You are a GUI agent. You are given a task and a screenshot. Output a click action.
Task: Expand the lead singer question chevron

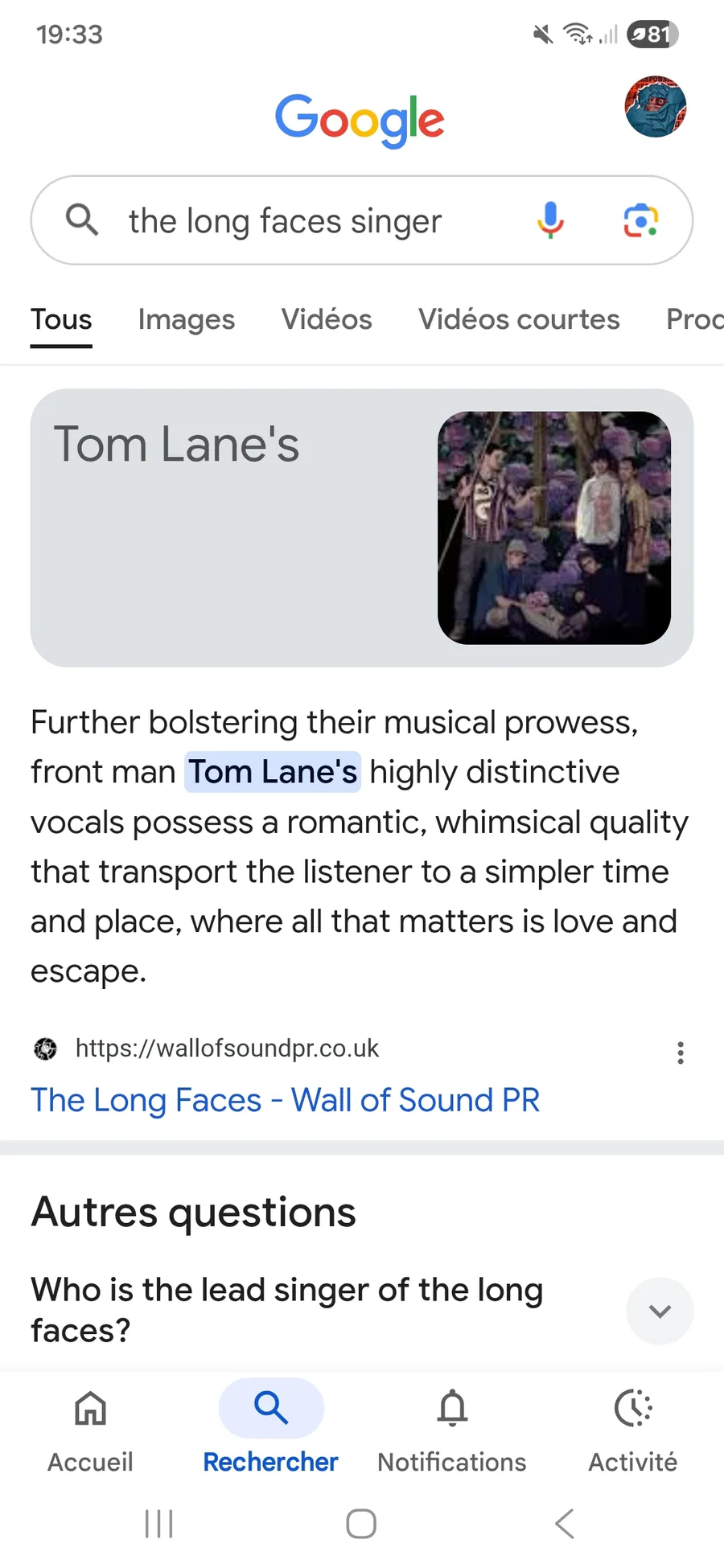coord(660,1311)
